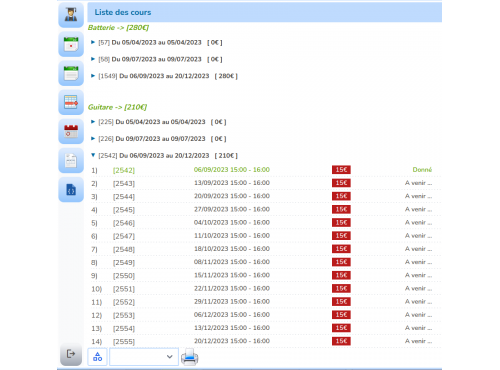Screen dimensions: 500x370
Task: Click the Batterie -> [280€] heading
Action: point(118,28)
